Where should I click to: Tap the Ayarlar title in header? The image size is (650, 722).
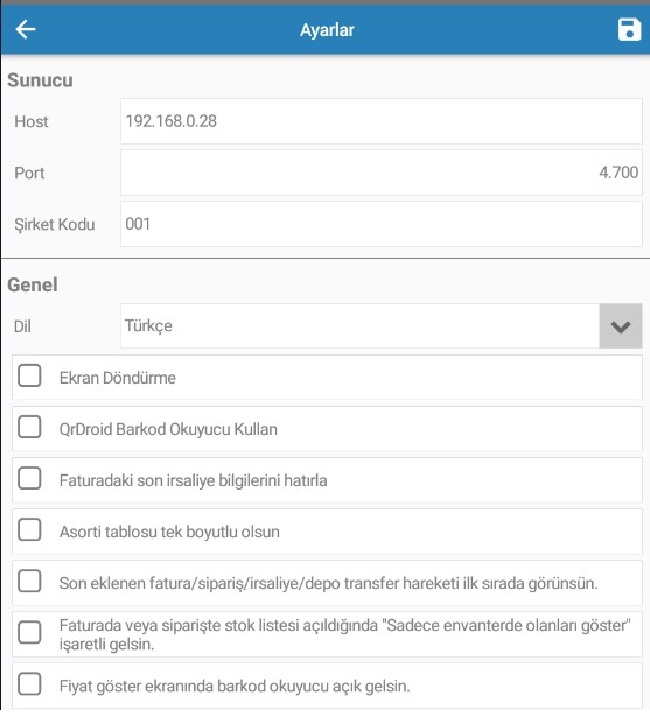[x=327, y=30]
